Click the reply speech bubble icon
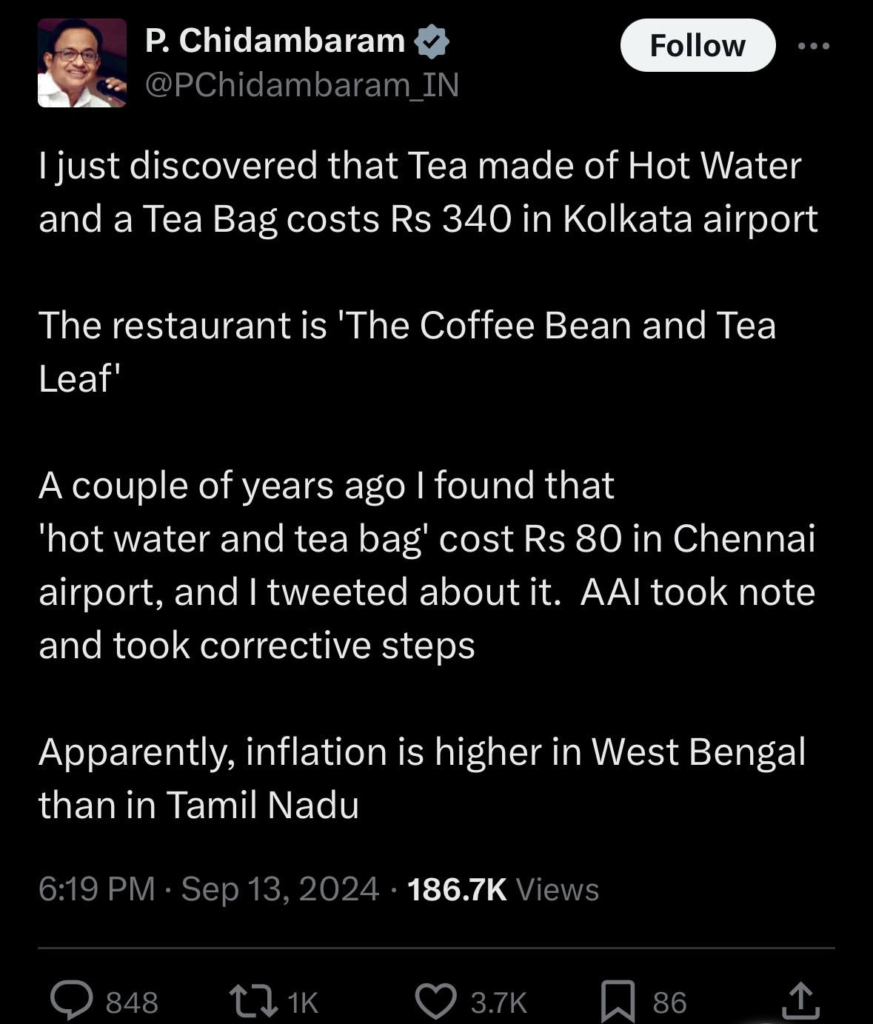Viewport: 873px width, 1024px height. (x=73, y=1001)
